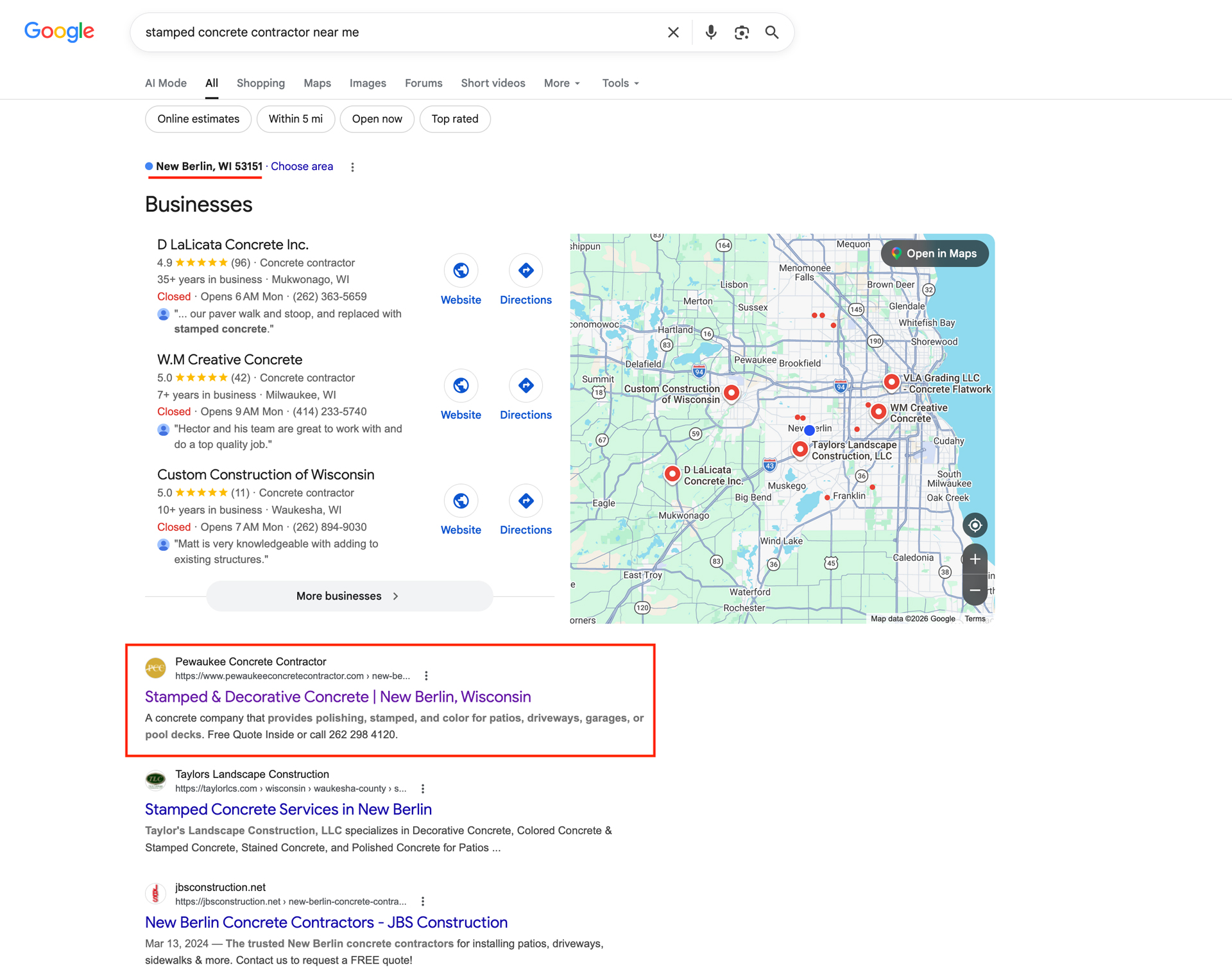1232x970 pixels.
Task: Zoom out on the map
Action: click(x=975, y=590)
